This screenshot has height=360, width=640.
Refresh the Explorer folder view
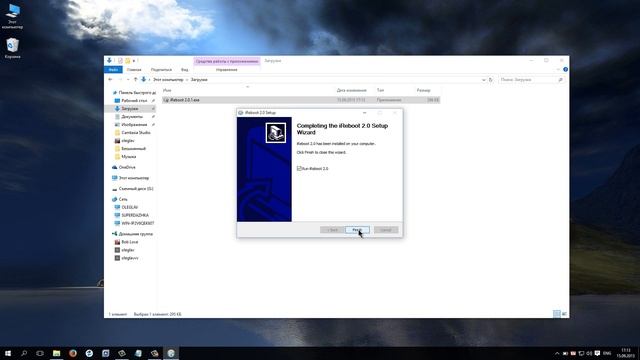pyautogui.click(x=491, y=80)
